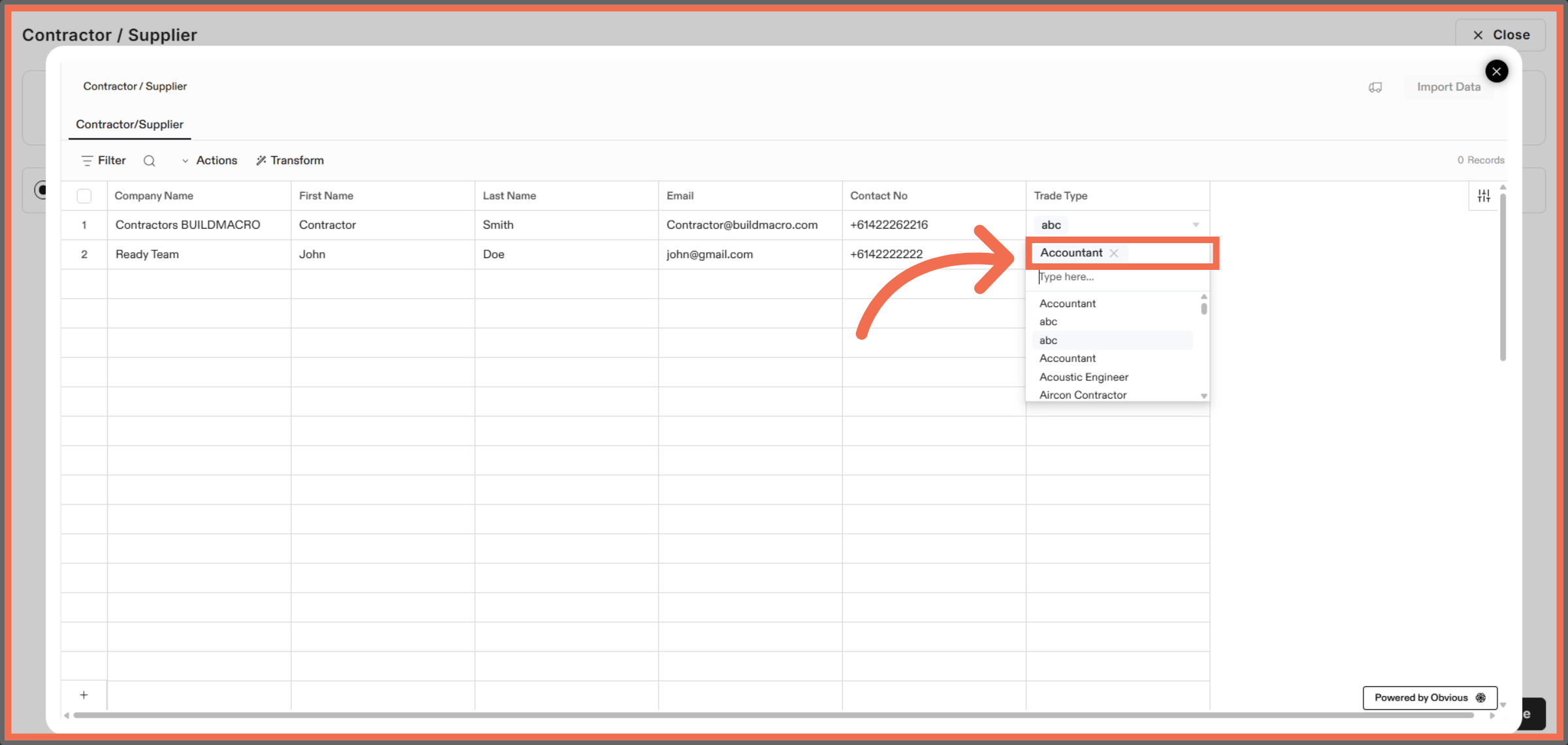Open the Powered by Obvious link

pyautogui.click(x=1429, y=698)
